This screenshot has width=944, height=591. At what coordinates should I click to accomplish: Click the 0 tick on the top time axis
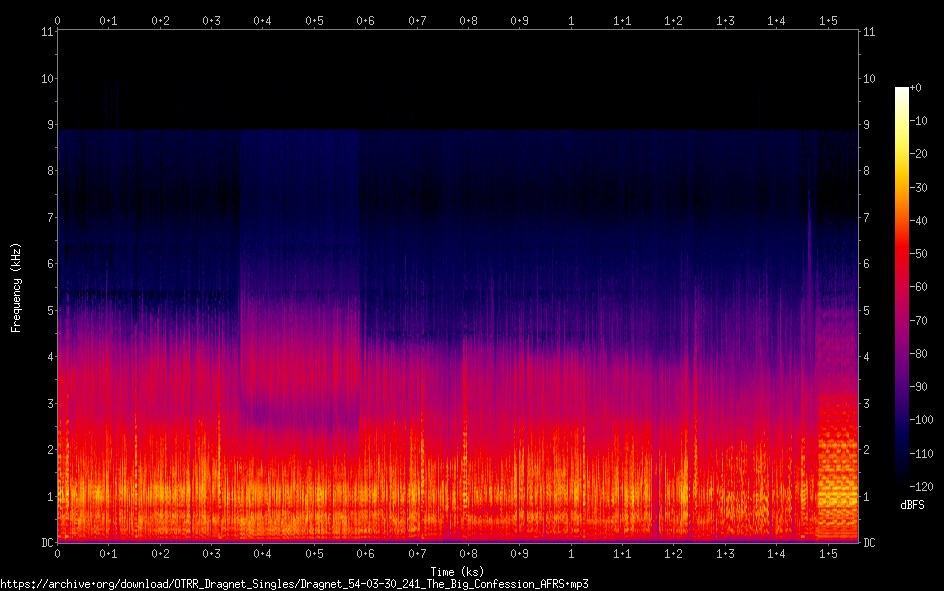coord(58,20)
